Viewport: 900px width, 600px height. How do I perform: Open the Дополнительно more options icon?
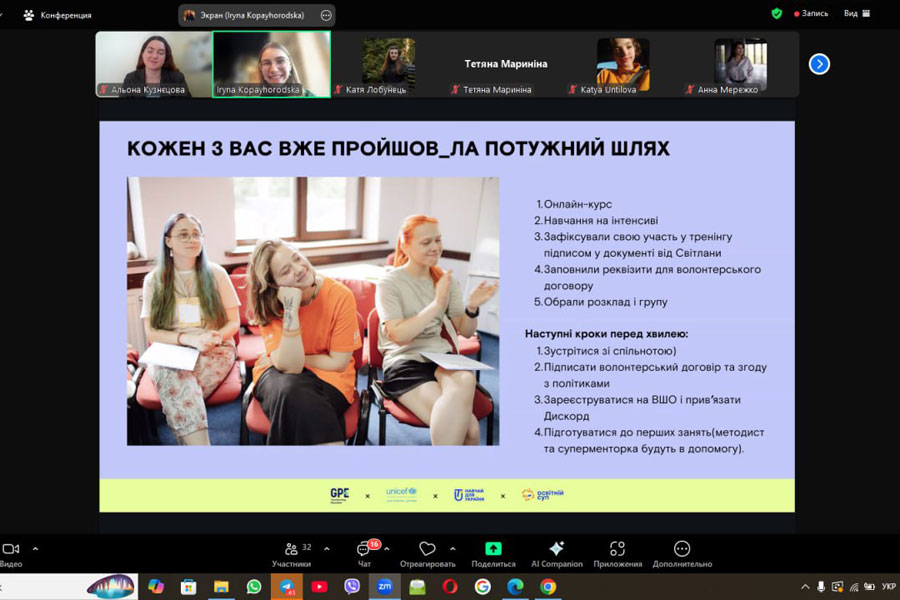682,549
